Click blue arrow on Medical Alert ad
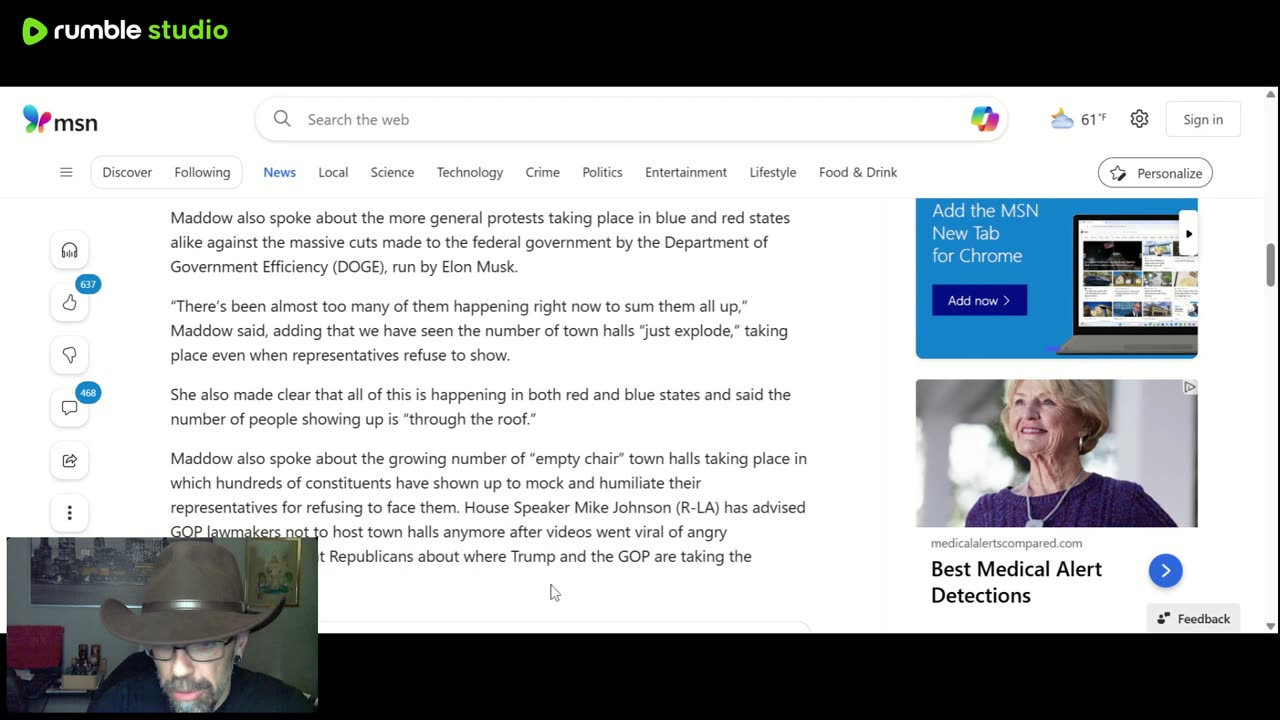 tap(1165, 570)
